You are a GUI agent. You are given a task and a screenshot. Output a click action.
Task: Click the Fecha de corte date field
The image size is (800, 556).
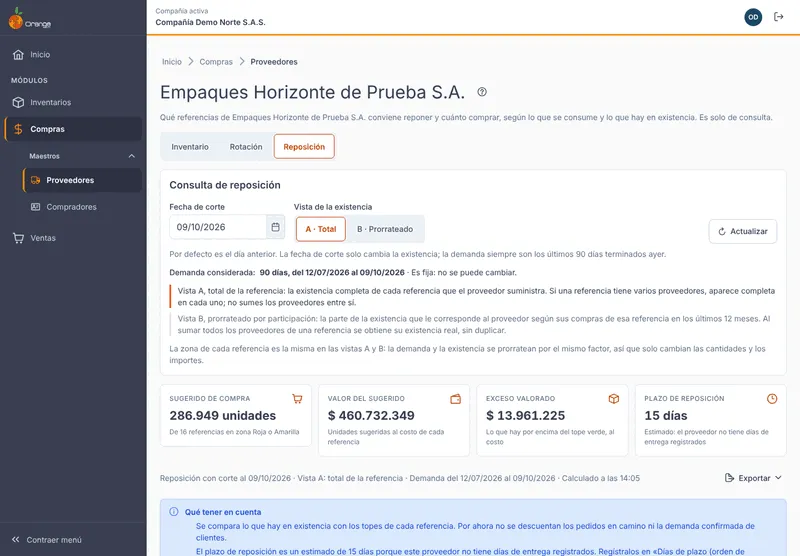tap(218, 227)
